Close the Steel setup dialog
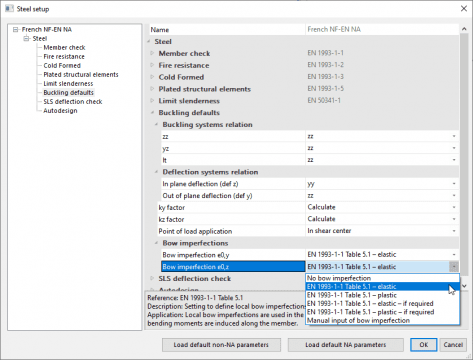The height and width of the screenshot is (360, 473). [464, 9]
